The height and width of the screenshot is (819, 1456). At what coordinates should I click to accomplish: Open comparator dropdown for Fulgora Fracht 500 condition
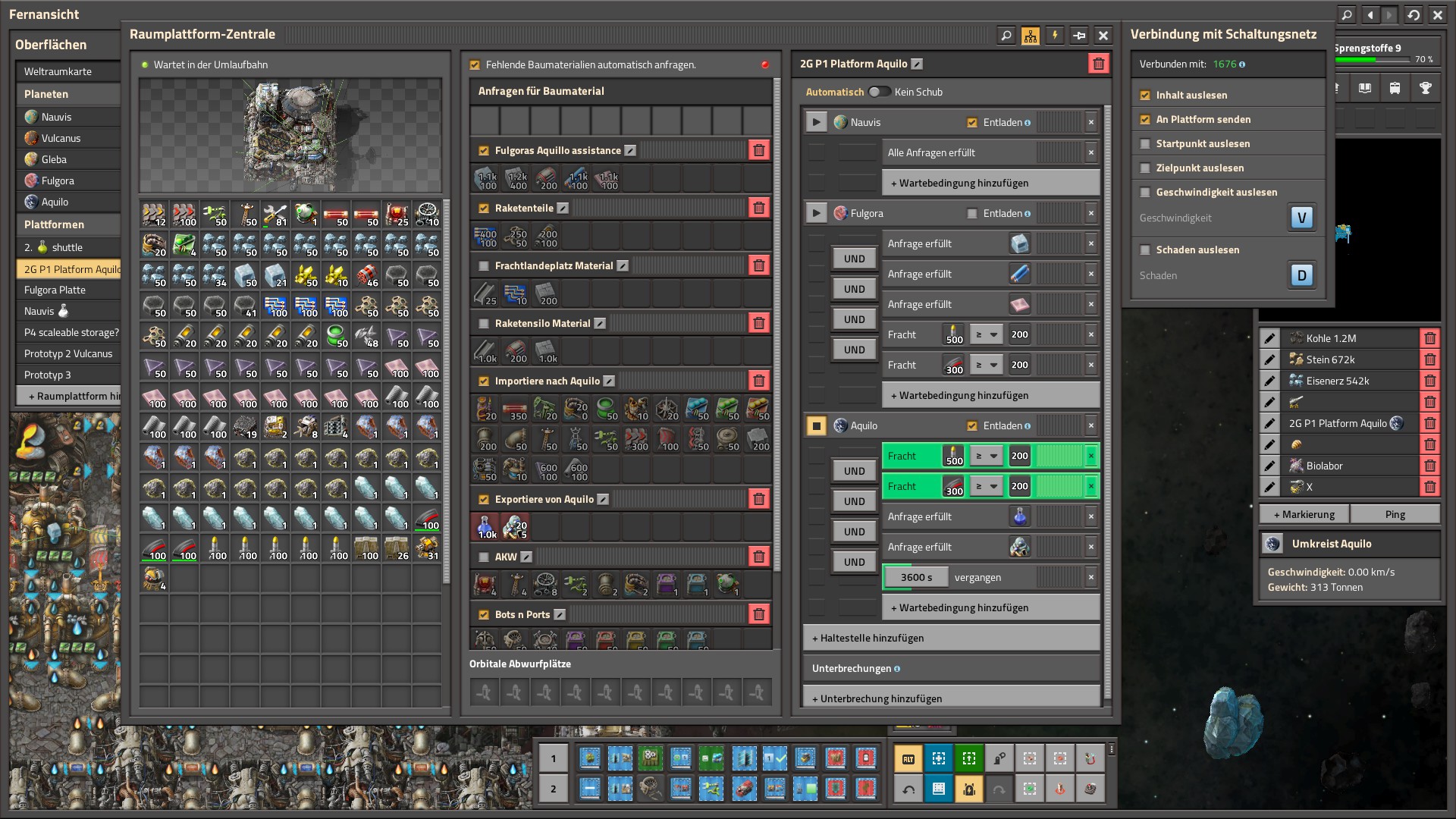point(987,334)
